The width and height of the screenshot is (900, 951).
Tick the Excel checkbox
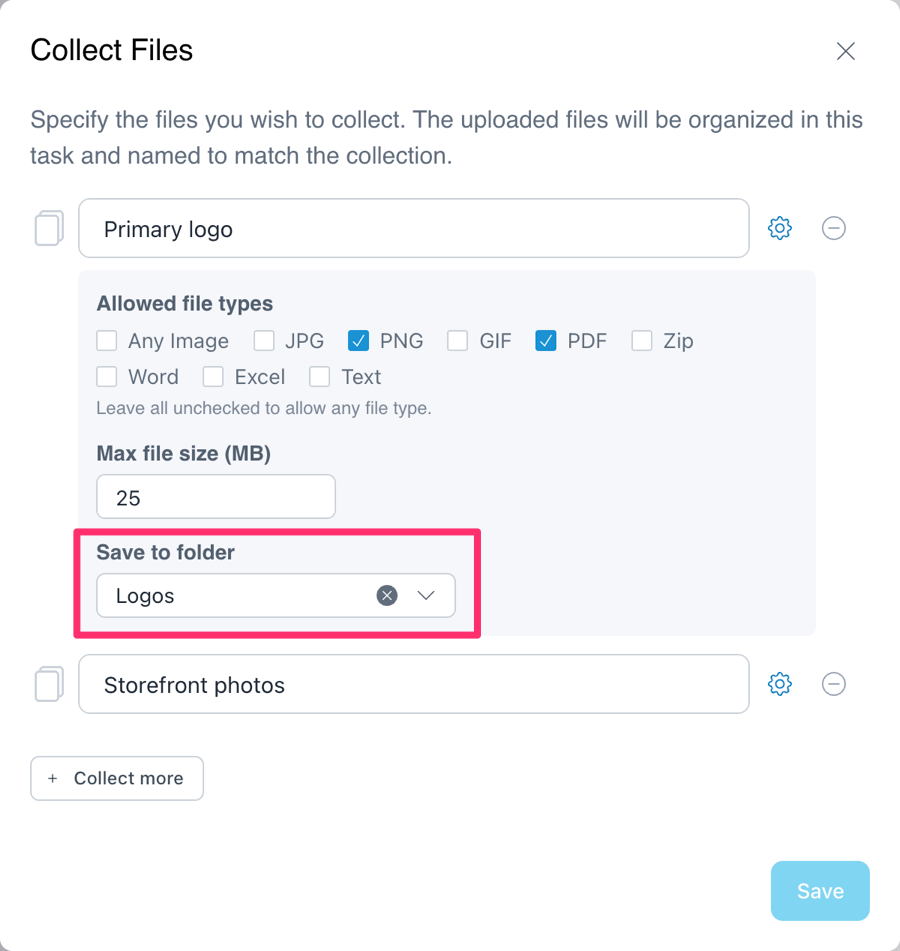click(213, 377)
